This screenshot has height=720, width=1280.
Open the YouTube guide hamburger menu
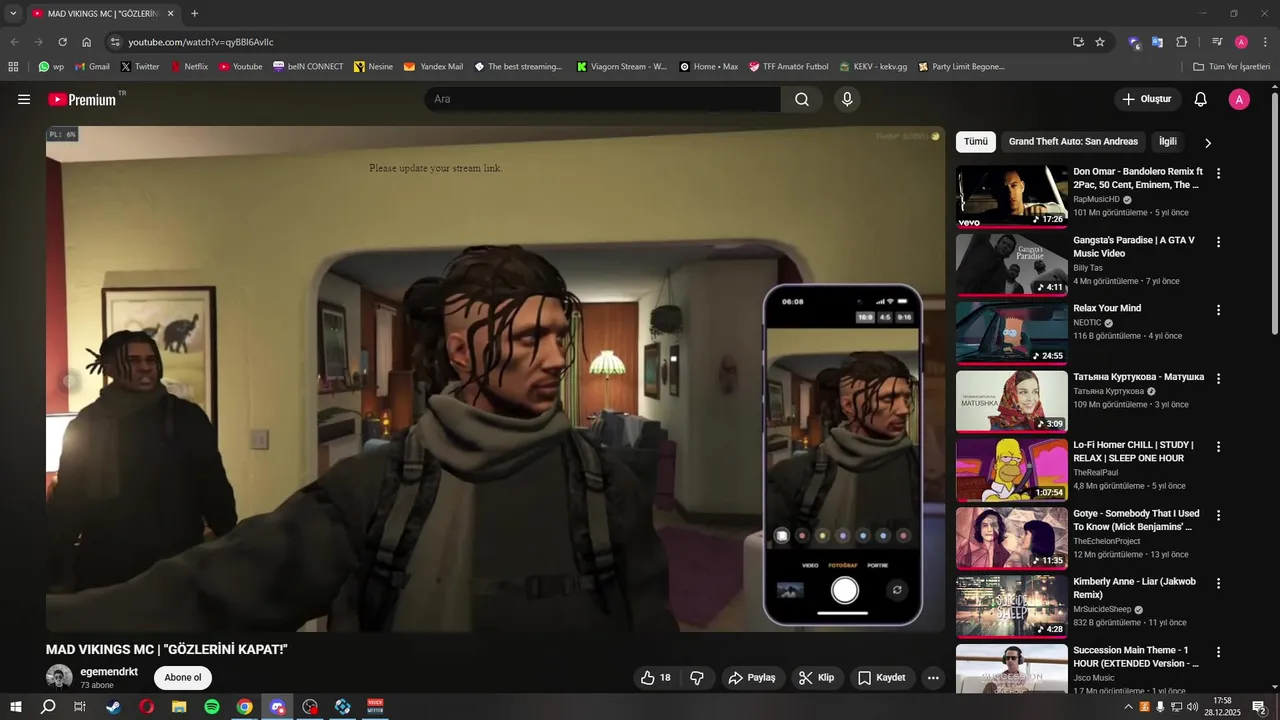(x=24, y=99)
